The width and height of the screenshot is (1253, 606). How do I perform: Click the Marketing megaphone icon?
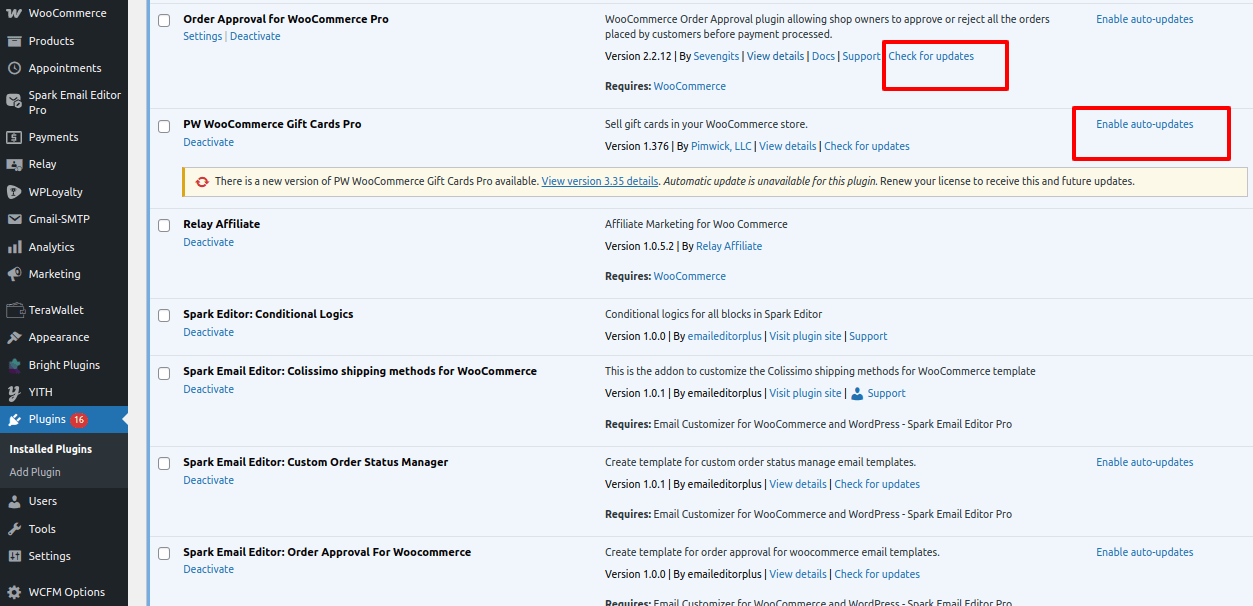[x=14, y=274]
